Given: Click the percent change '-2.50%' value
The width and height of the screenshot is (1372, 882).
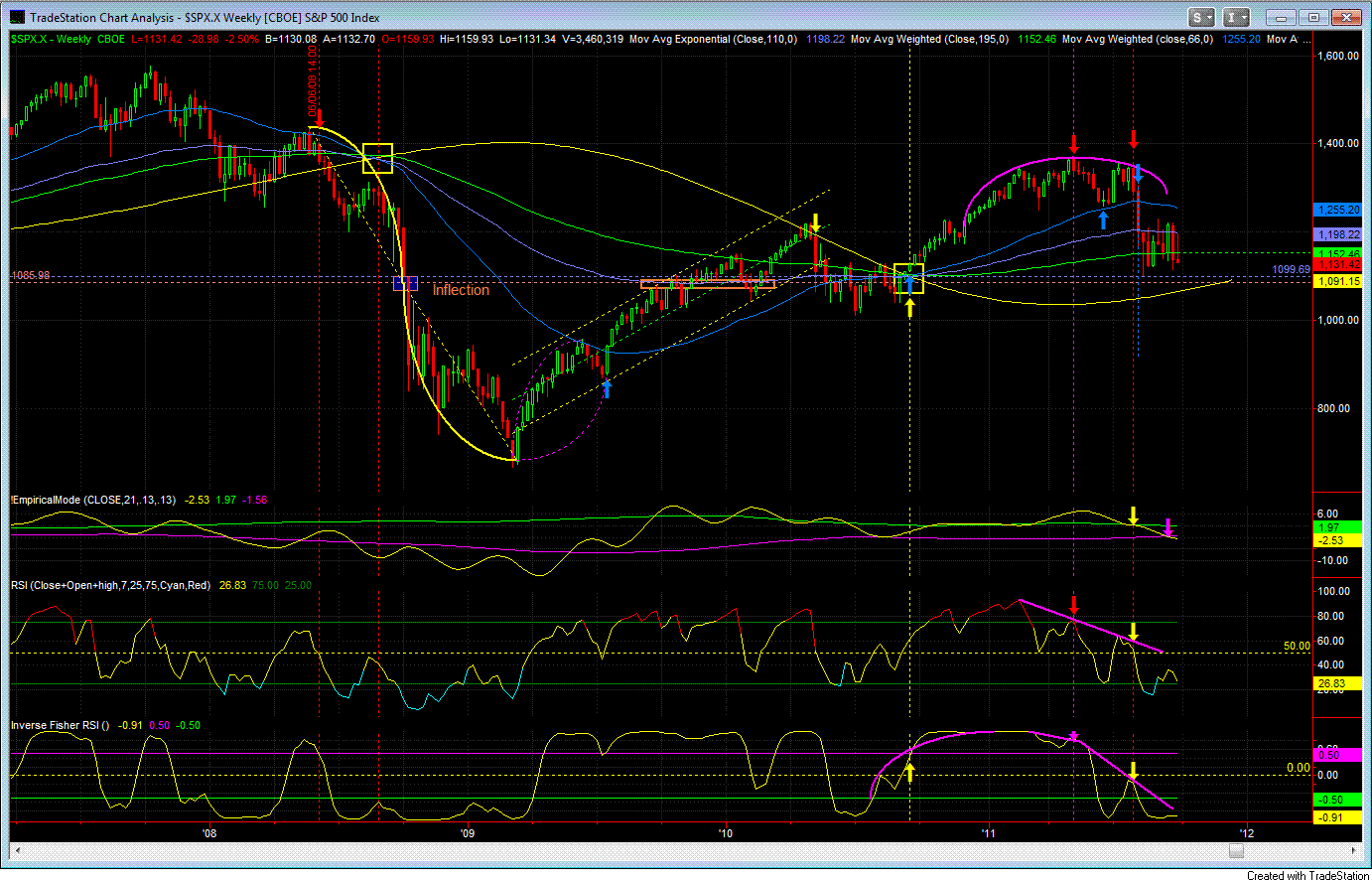Looking at the screenshot, I should tap(242, 40).
